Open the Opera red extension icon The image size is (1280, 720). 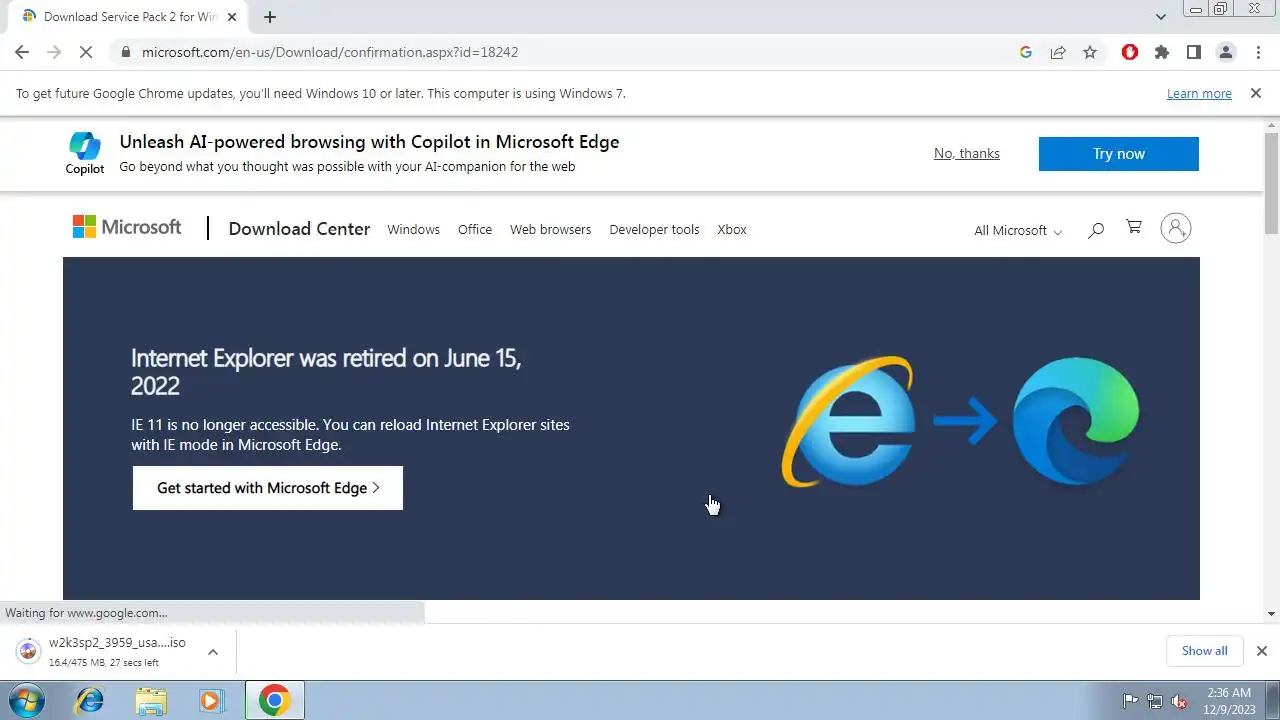1130,52
